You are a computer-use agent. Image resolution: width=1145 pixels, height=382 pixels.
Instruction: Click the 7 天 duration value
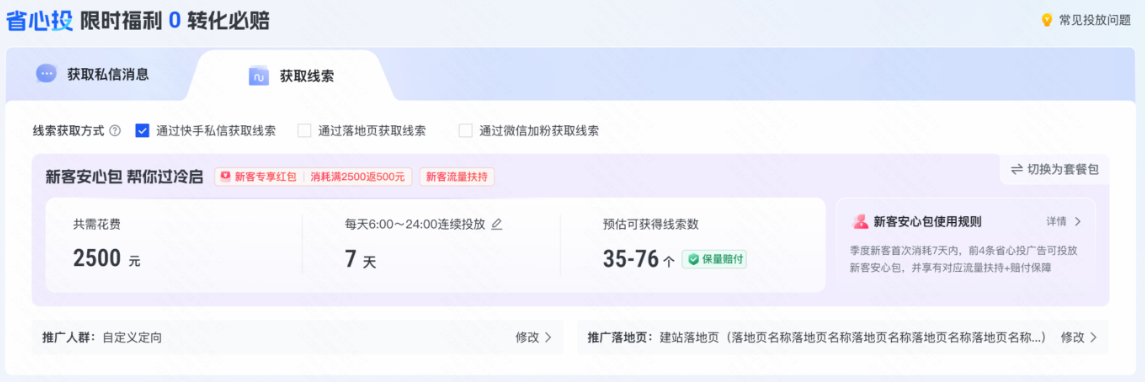pyautogui.click(x=360, y=259)
